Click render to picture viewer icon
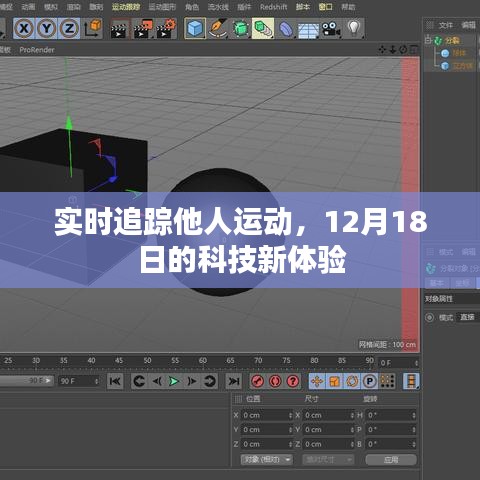This screenshot has width=480, height=480. coord(143,29)
